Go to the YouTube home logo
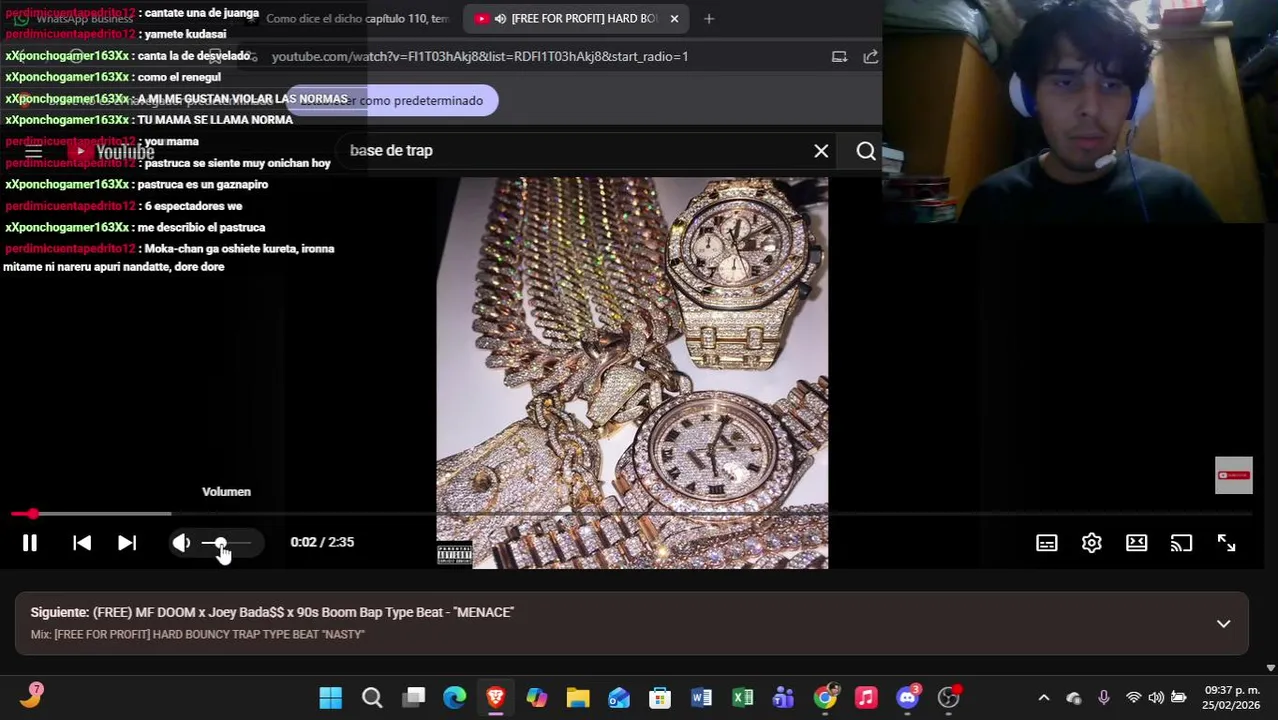The width and height of the screenshot is (1278, 720). coord(111,152)
